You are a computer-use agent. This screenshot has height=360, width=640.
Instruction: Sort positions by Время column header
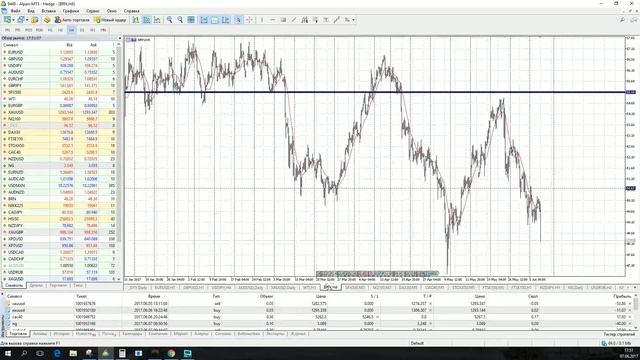click(154, 296)
